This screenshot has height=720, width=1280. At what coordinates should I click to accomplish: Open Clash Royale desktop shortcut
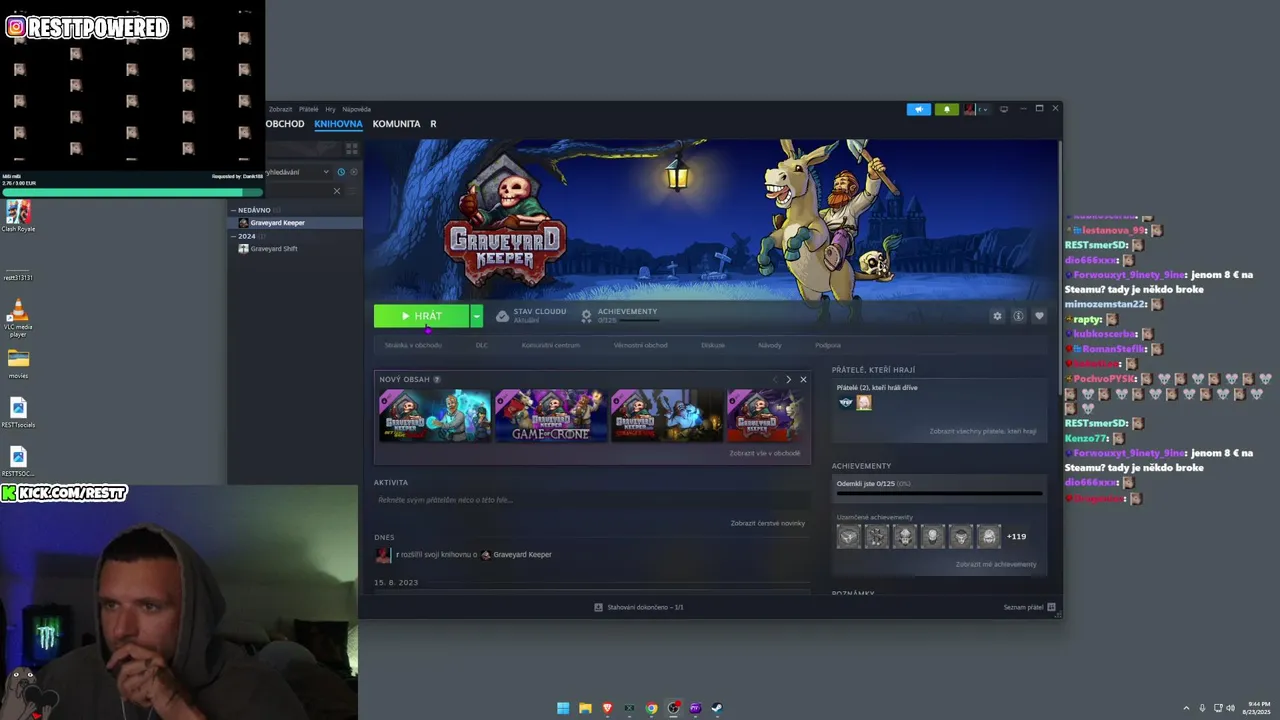(x=18, y=216)
